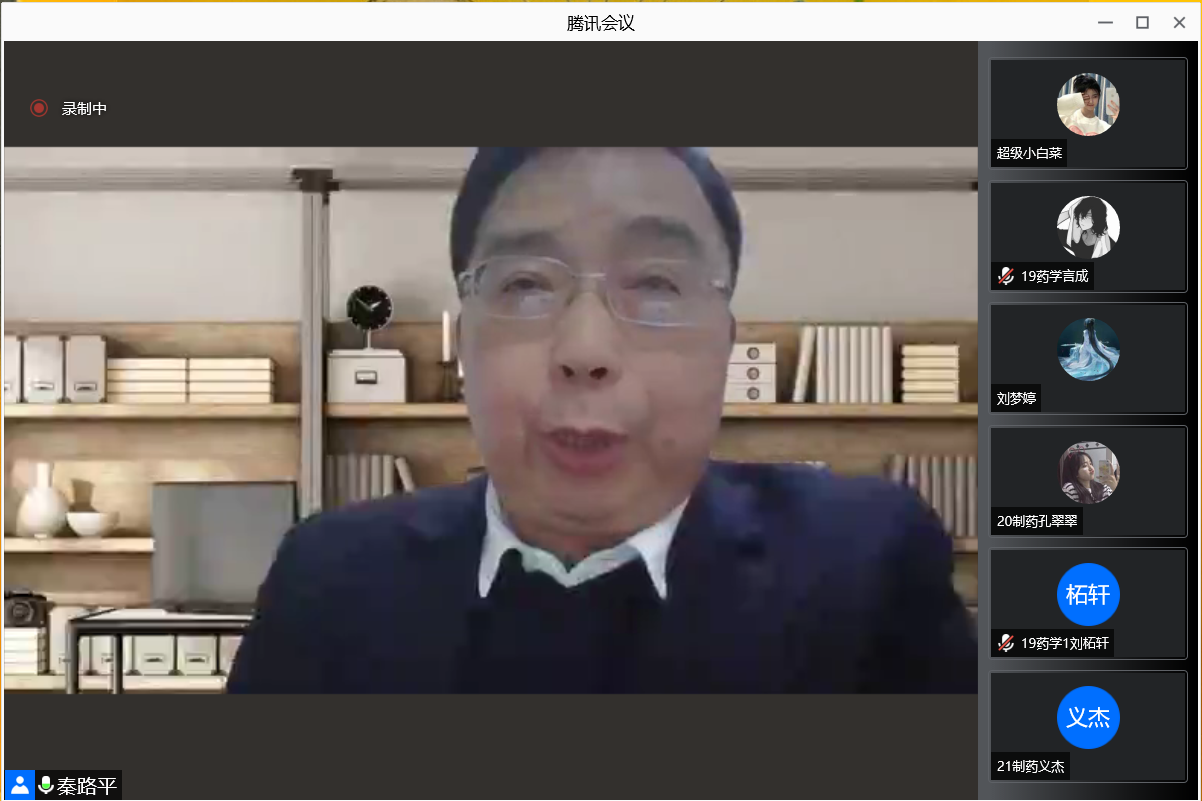Select 刘梦婷's avatar image
The height and width of the screenshot is (801, 1202).
coord(1088,350)
